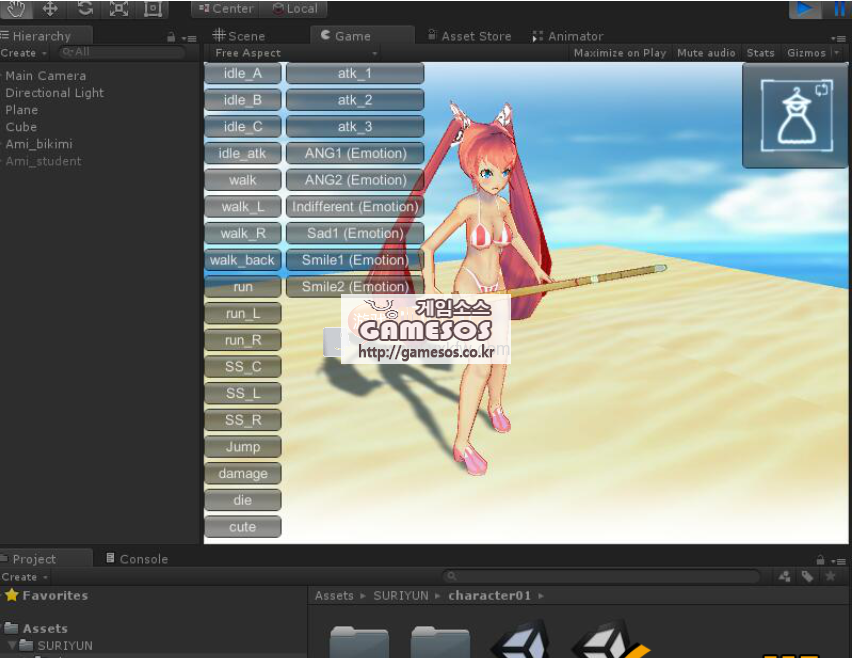Image resolution: width=852 pixels, height=658 pixels.
Task: Click the atk_3 animation button
Action: point(355,127)
